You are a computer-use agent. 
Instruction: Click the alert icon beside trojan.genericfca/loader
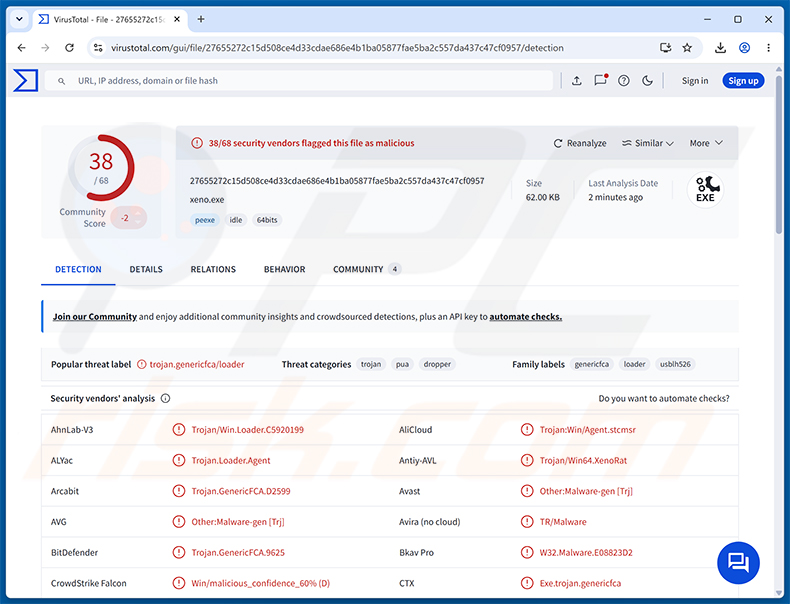point(142,364)
